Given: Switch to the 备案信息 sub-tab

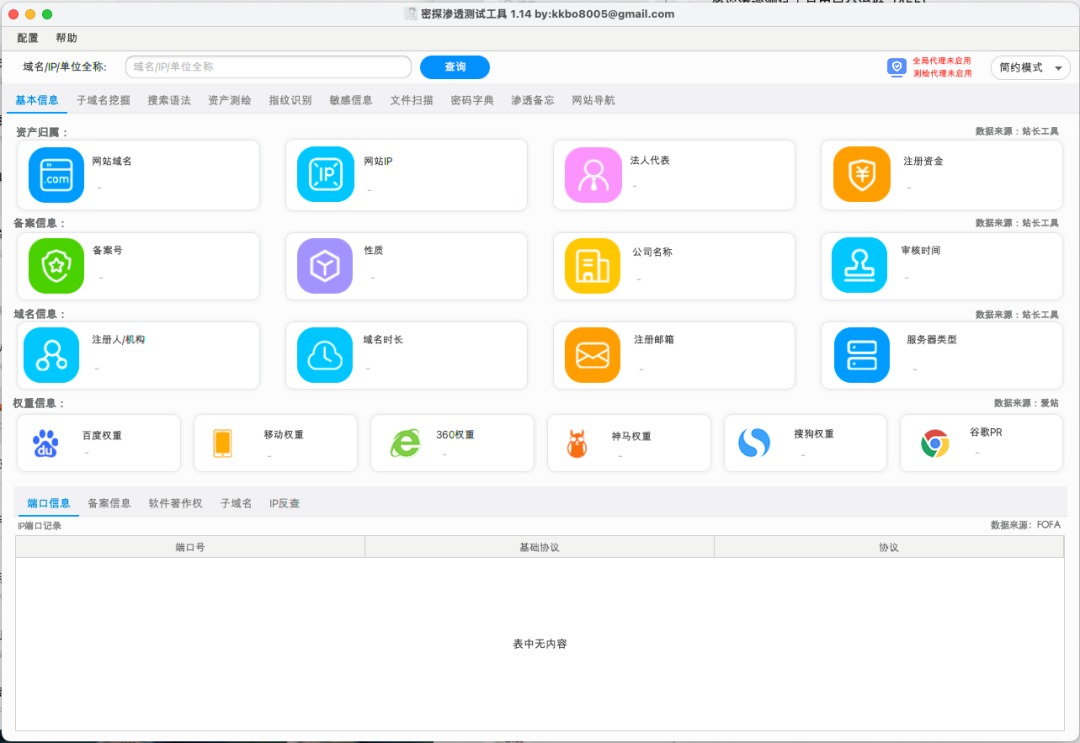Looking at the screenshot, I should pyautogui.click(x=109, y=503).
